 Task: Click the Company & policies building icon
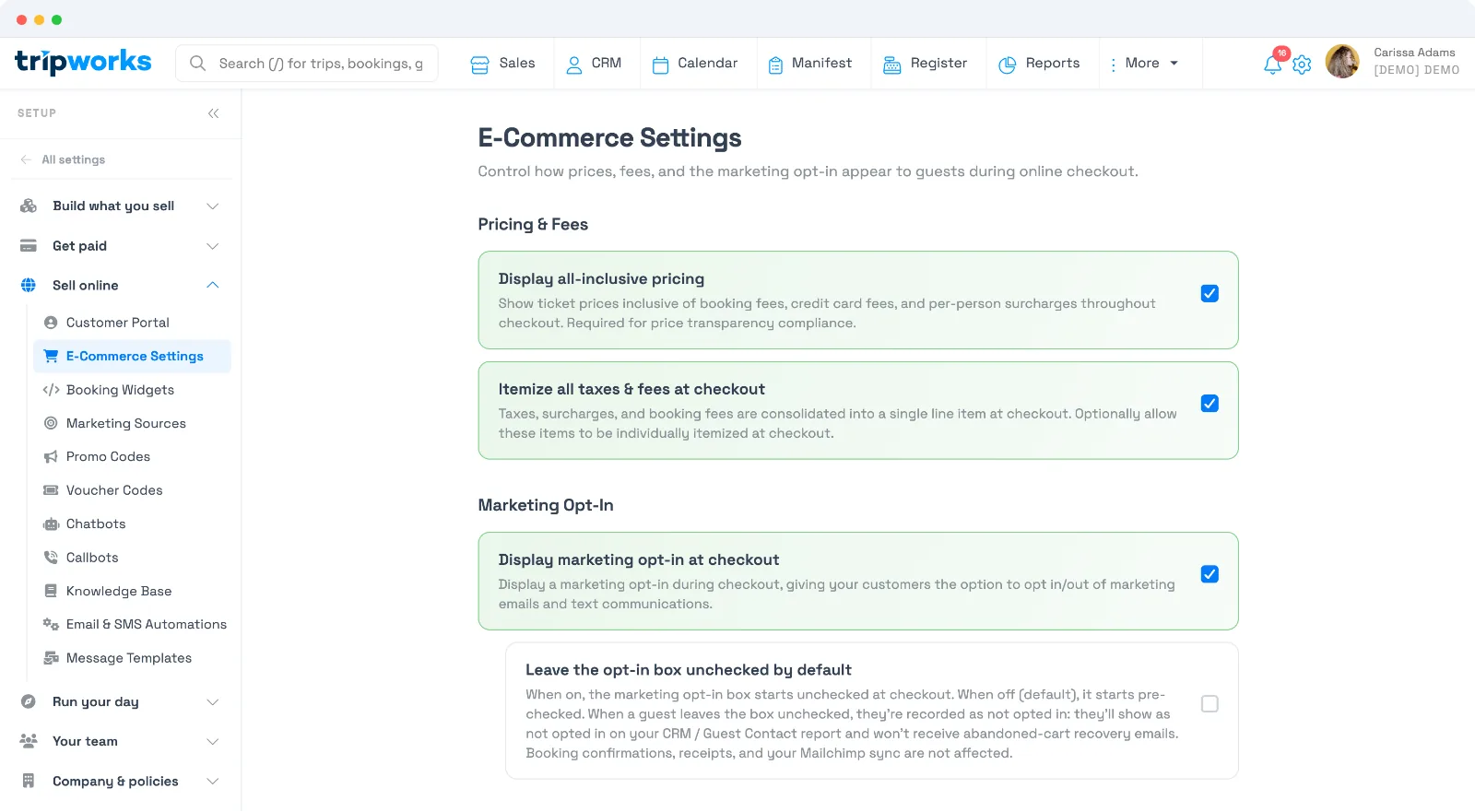tap(29, 781)
